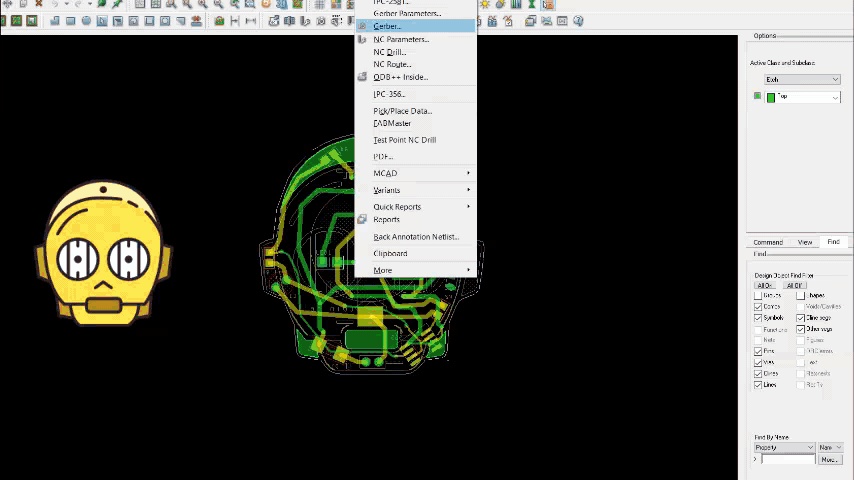Switch to the Find tab

(833, 242)
